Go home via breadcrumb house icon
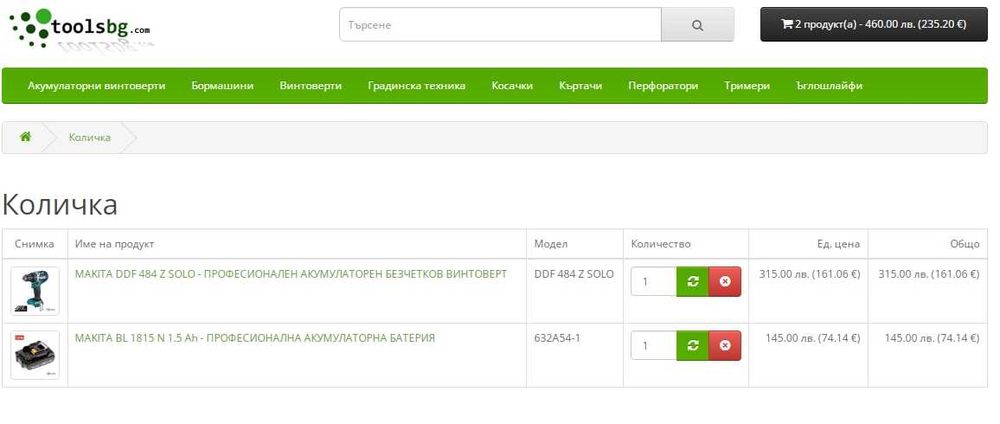 point(26,136)
